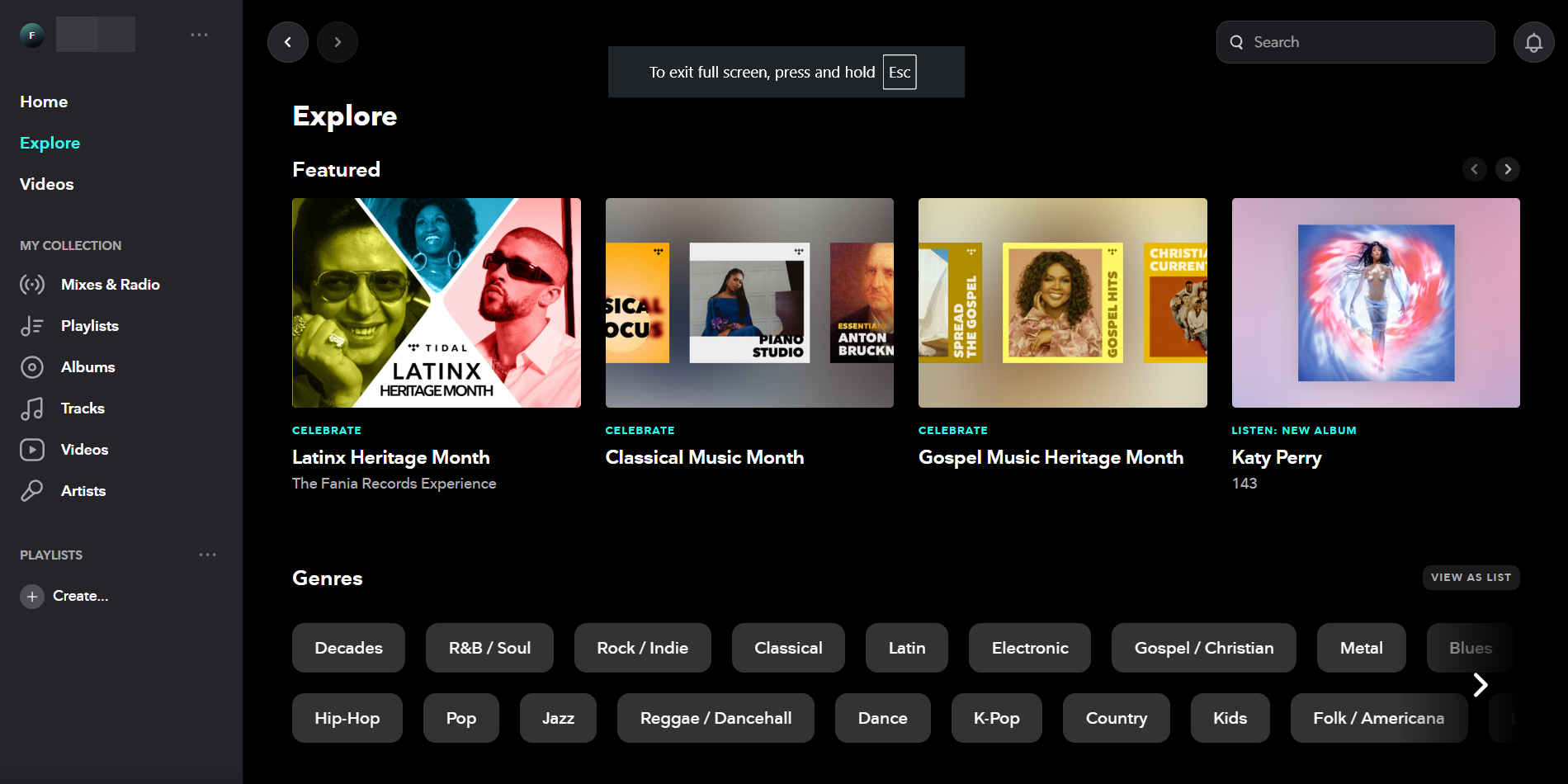Click the Latinx Heritage Month title
This screenshot has width=1568, height=784.
click(x=391, y=457)
